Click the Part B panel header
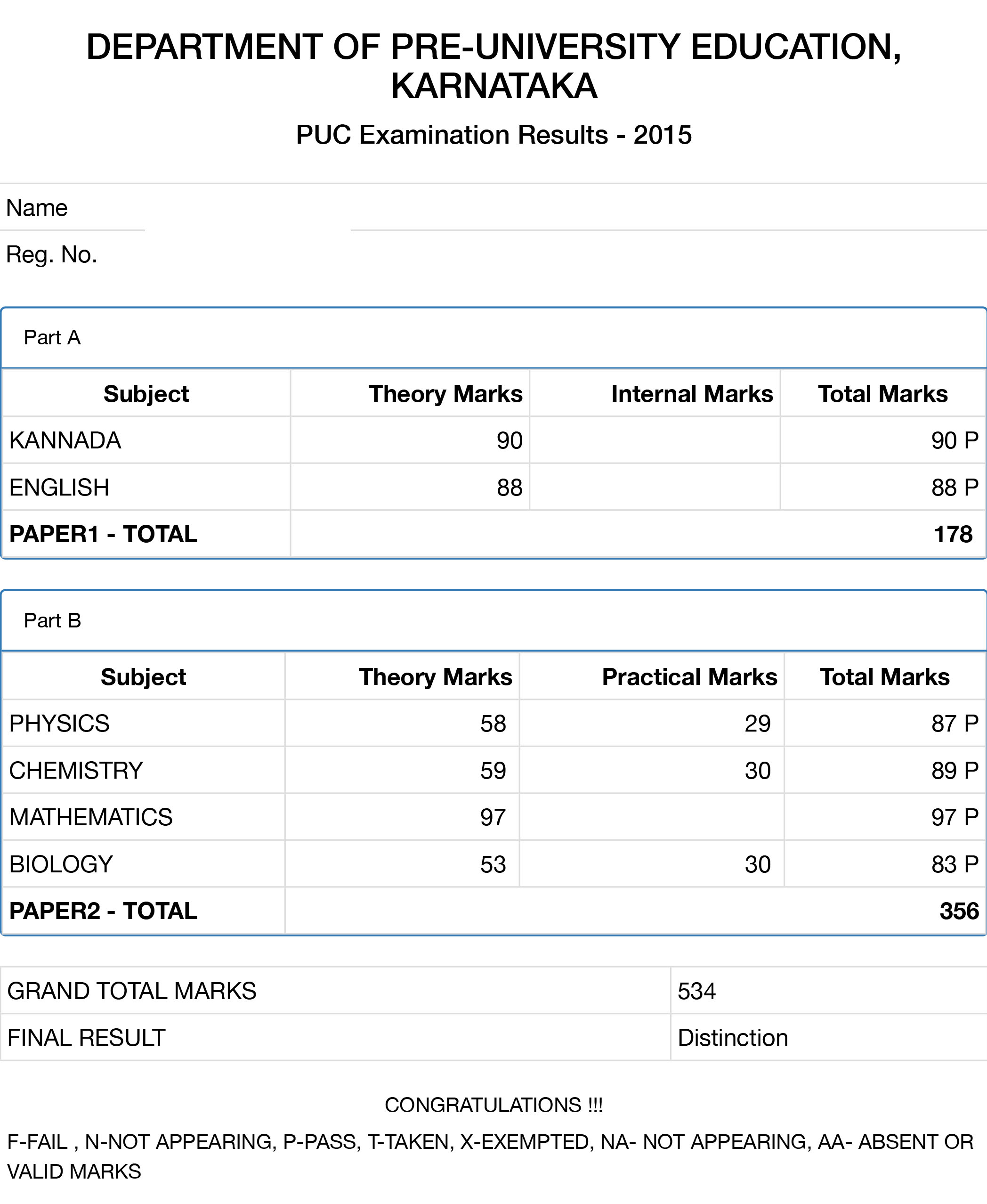 click(x=52, y=620)
